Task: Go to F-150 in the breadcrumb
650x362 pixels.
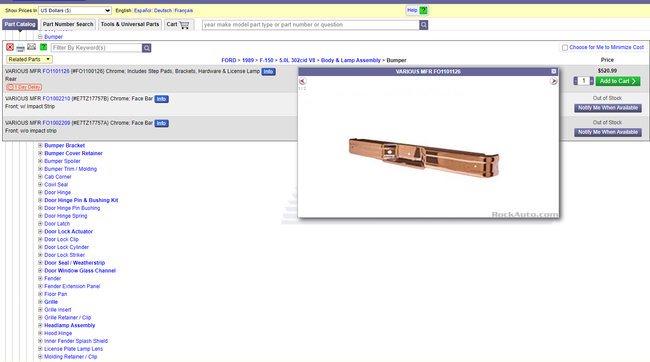Action: click(267, 60)
